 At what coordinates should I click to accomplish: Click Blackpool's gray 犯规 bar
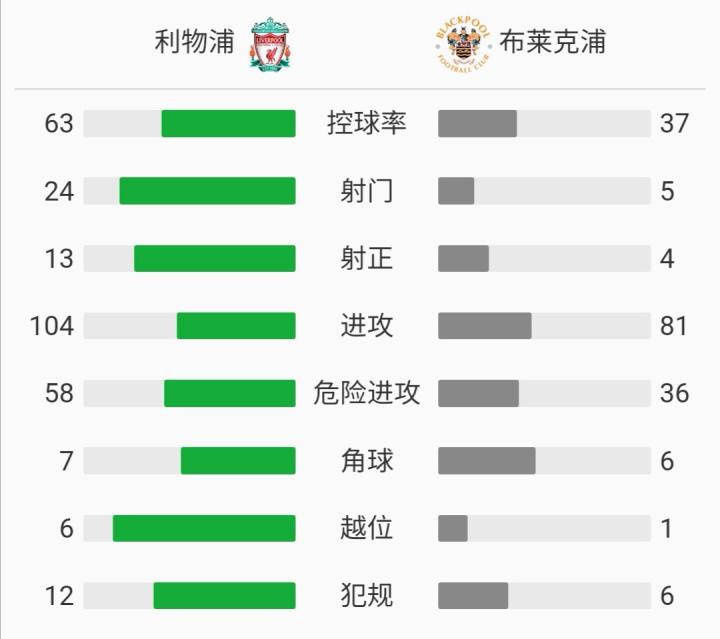click(x=473, y=595)
